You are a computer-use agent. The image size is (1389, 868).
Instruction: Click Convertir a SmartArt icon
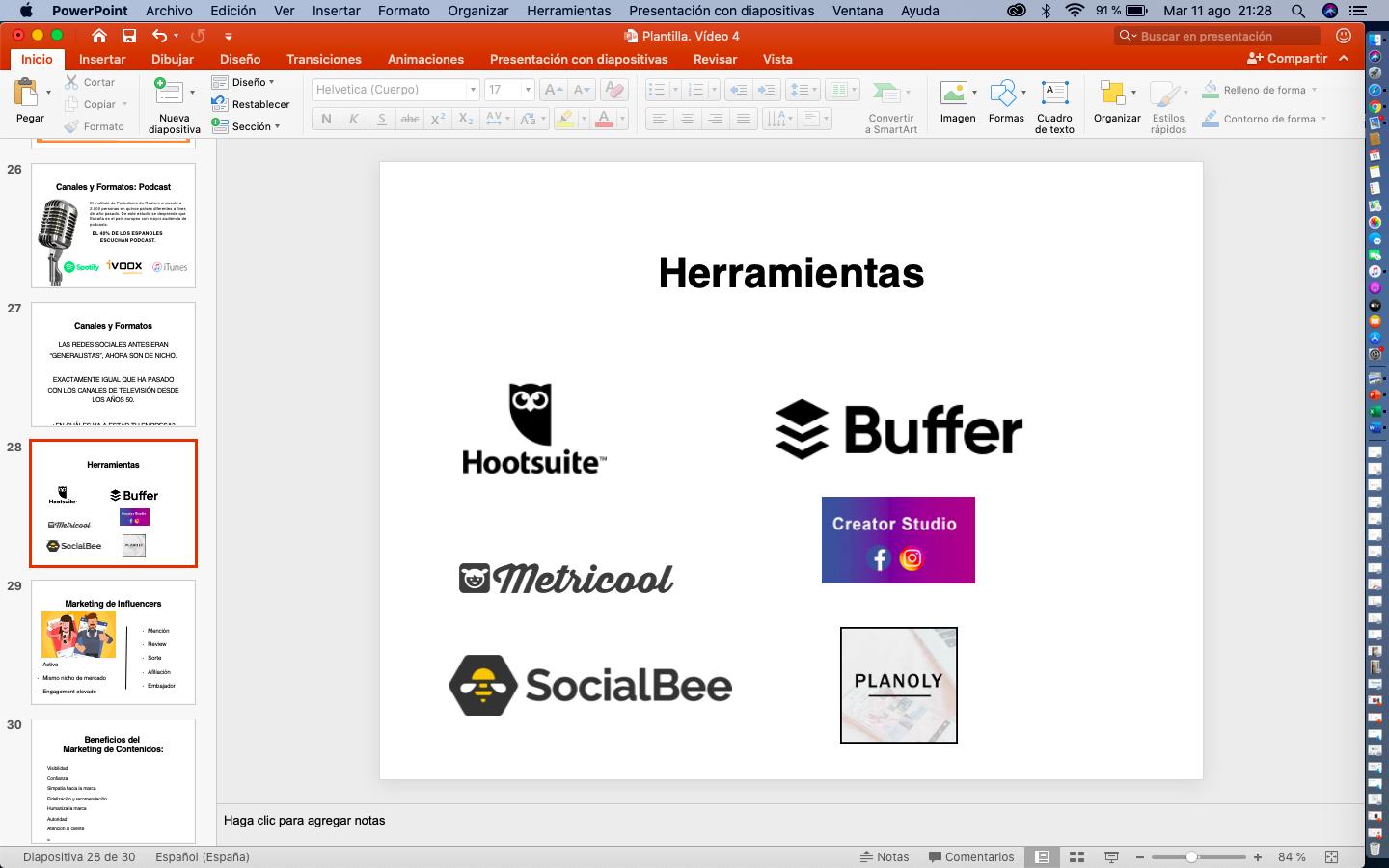pyautogui.click(x=885, y=93)
